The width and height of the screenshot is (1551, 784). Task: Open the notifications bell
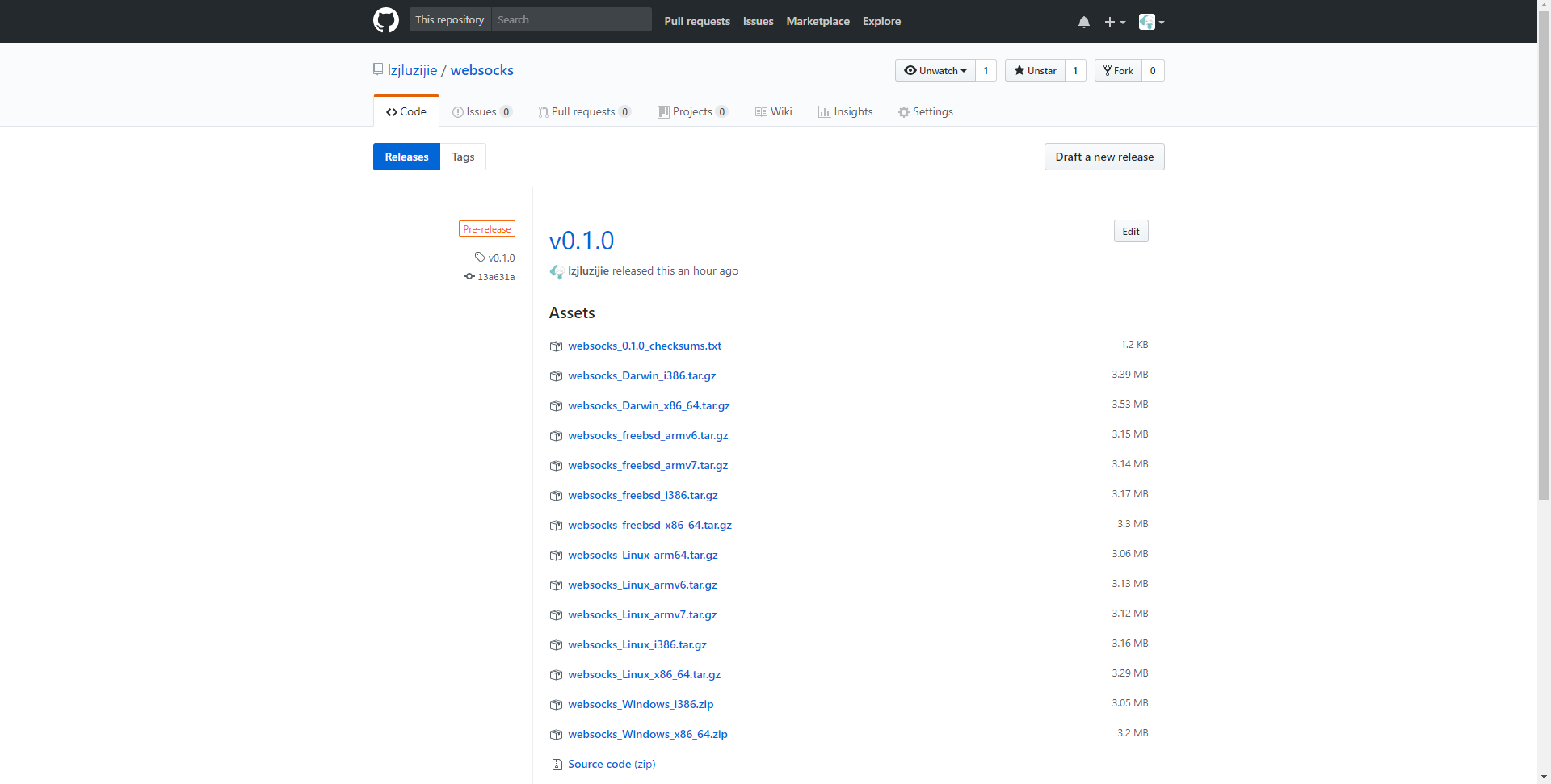(x=1084, y=22)
